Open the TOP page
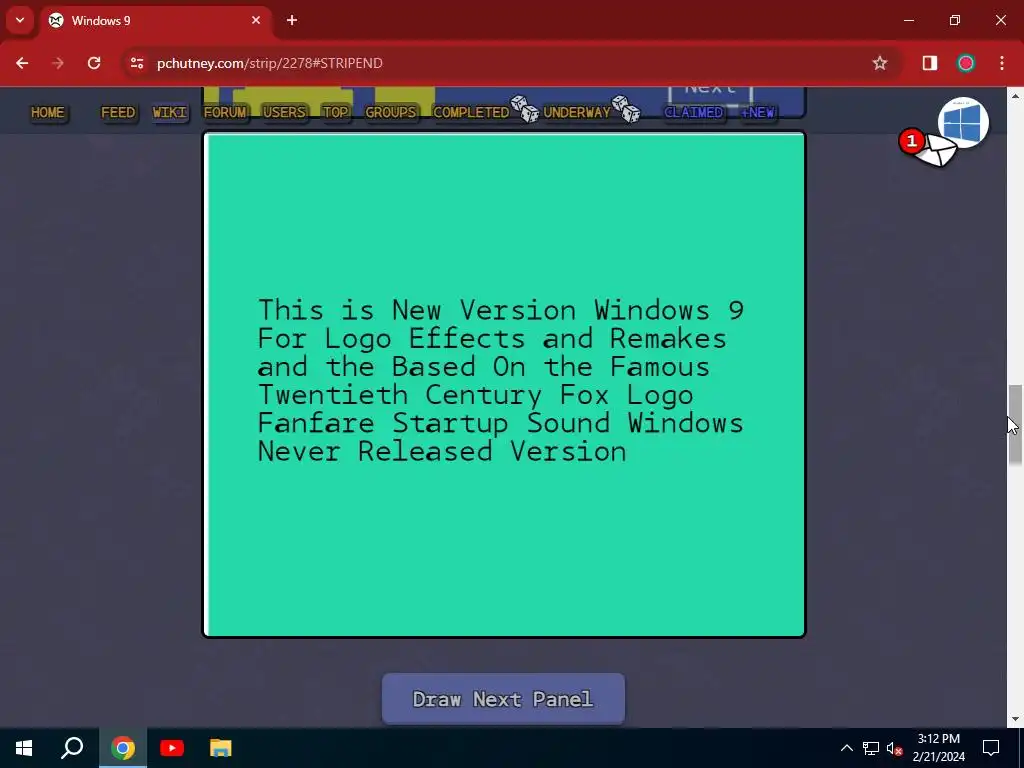The width and height of the screenshot is (1024, 768). click(336, 112)
